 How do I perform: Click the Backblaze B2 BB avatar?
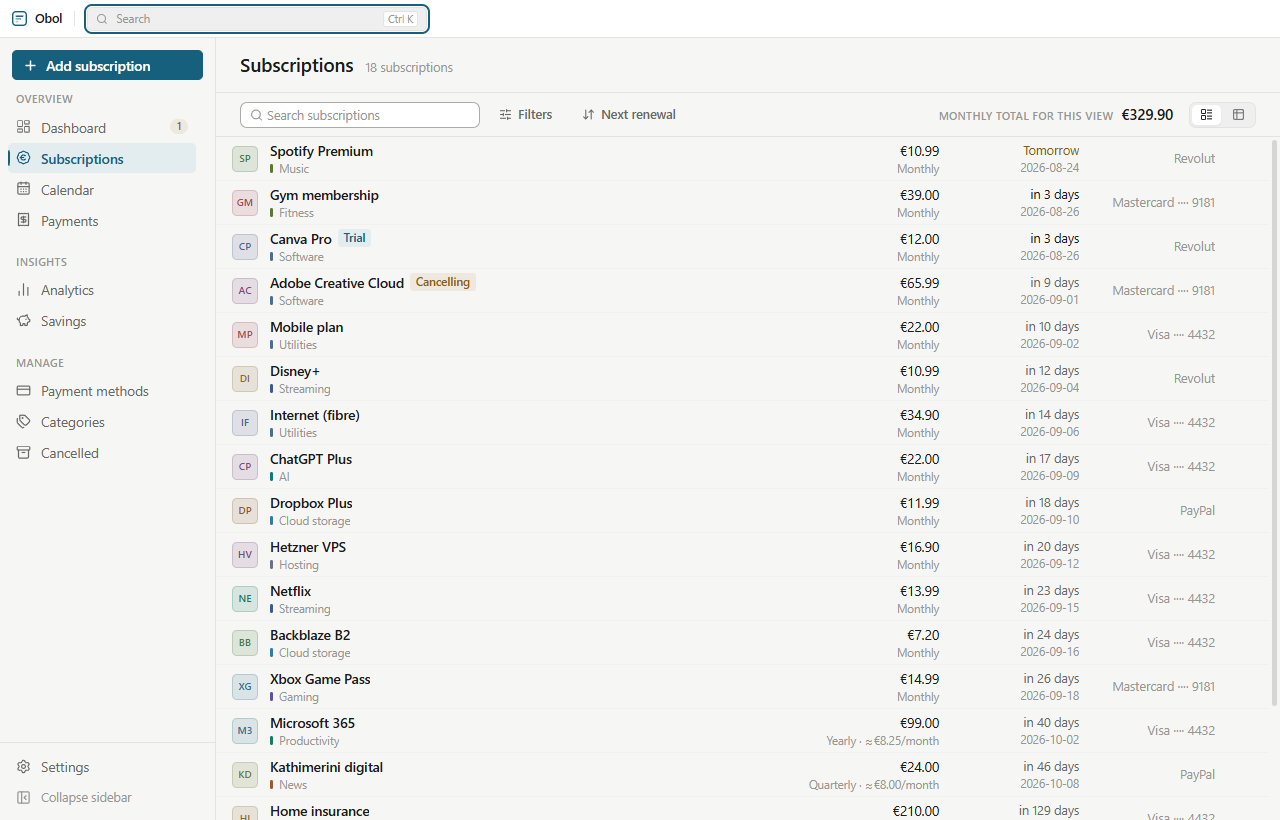coord(245,643)
